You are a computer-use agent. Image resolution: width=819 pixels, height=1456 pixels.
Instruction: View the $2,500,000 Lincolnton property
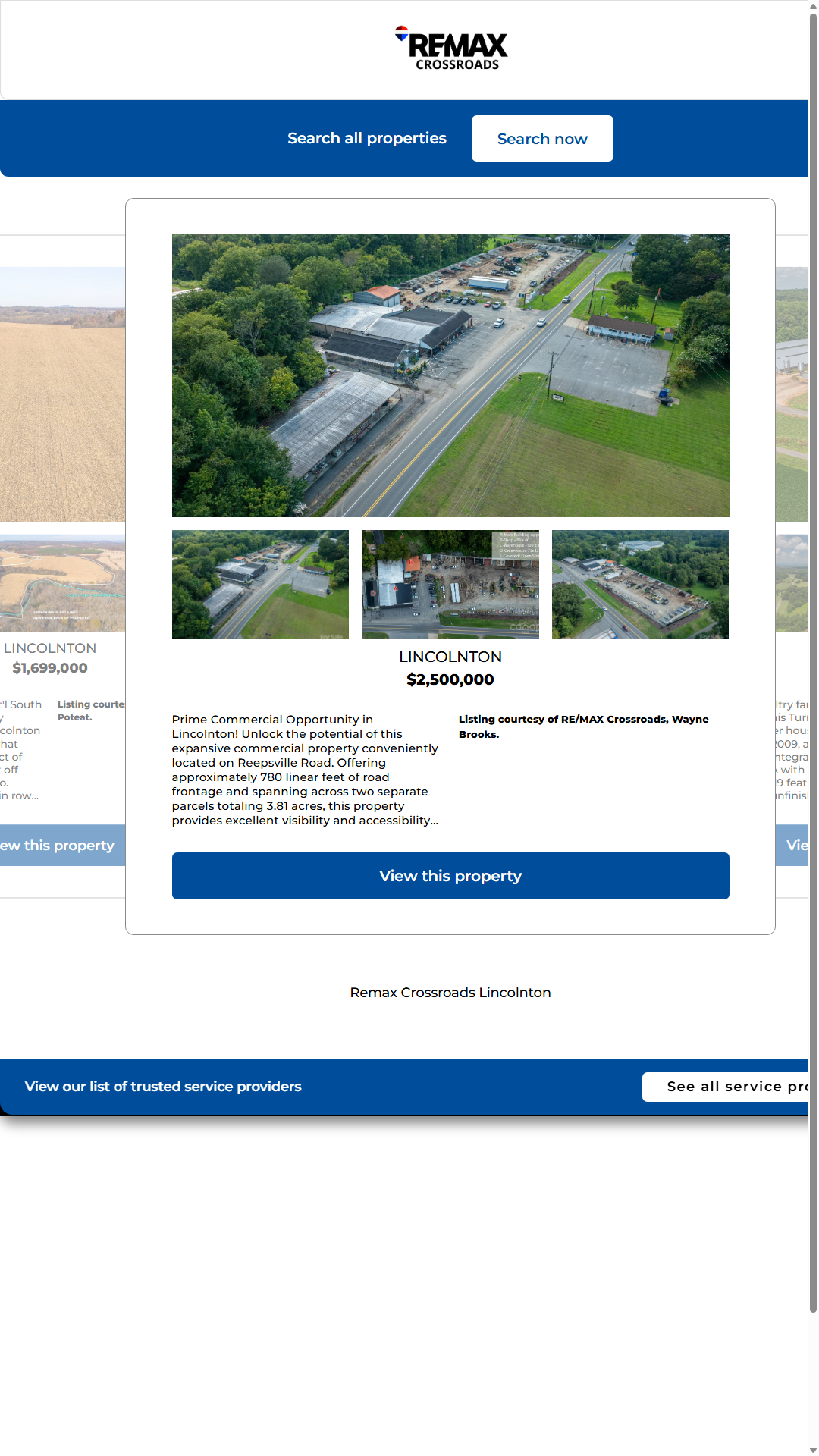tap(450, 876)
